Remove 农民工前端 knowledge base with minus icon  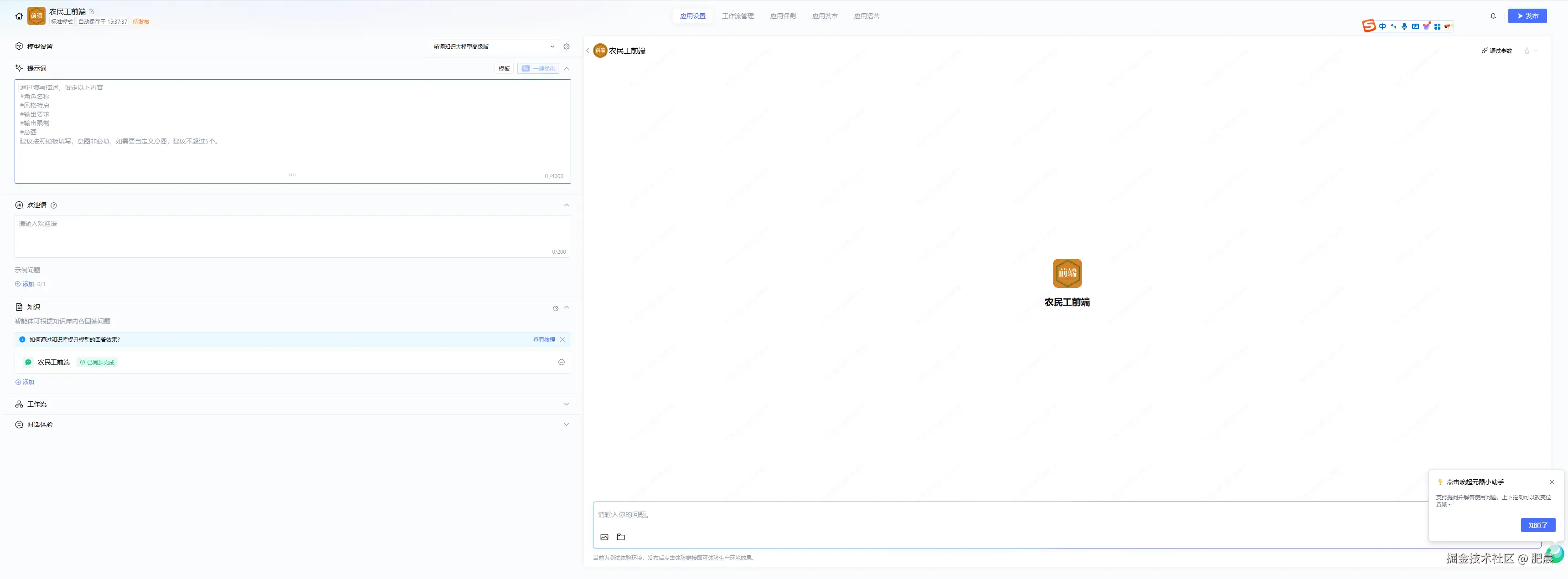pyautogui.click(x=561, y=363)
